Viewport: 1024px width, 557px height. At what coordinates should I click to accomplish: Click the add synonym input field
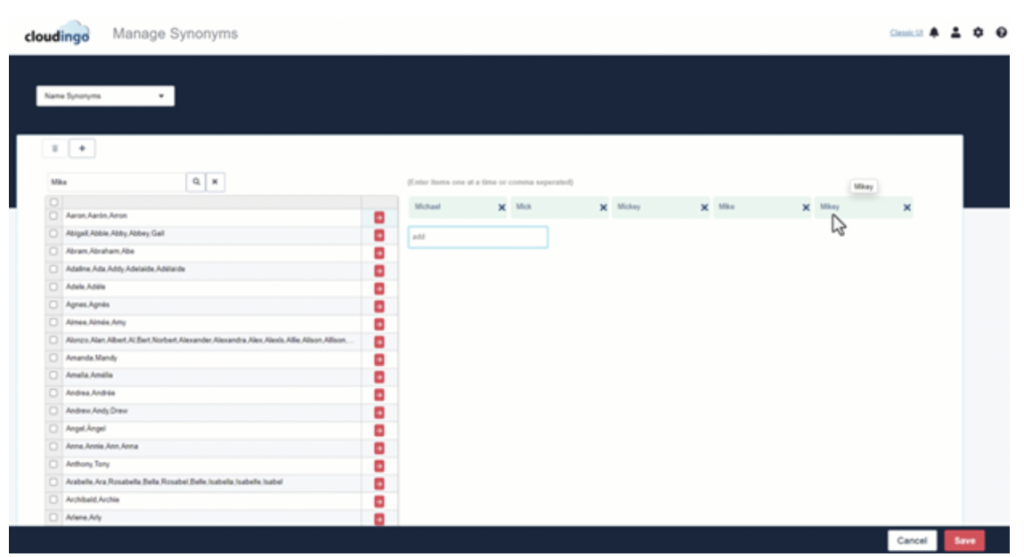click(478, 237)
